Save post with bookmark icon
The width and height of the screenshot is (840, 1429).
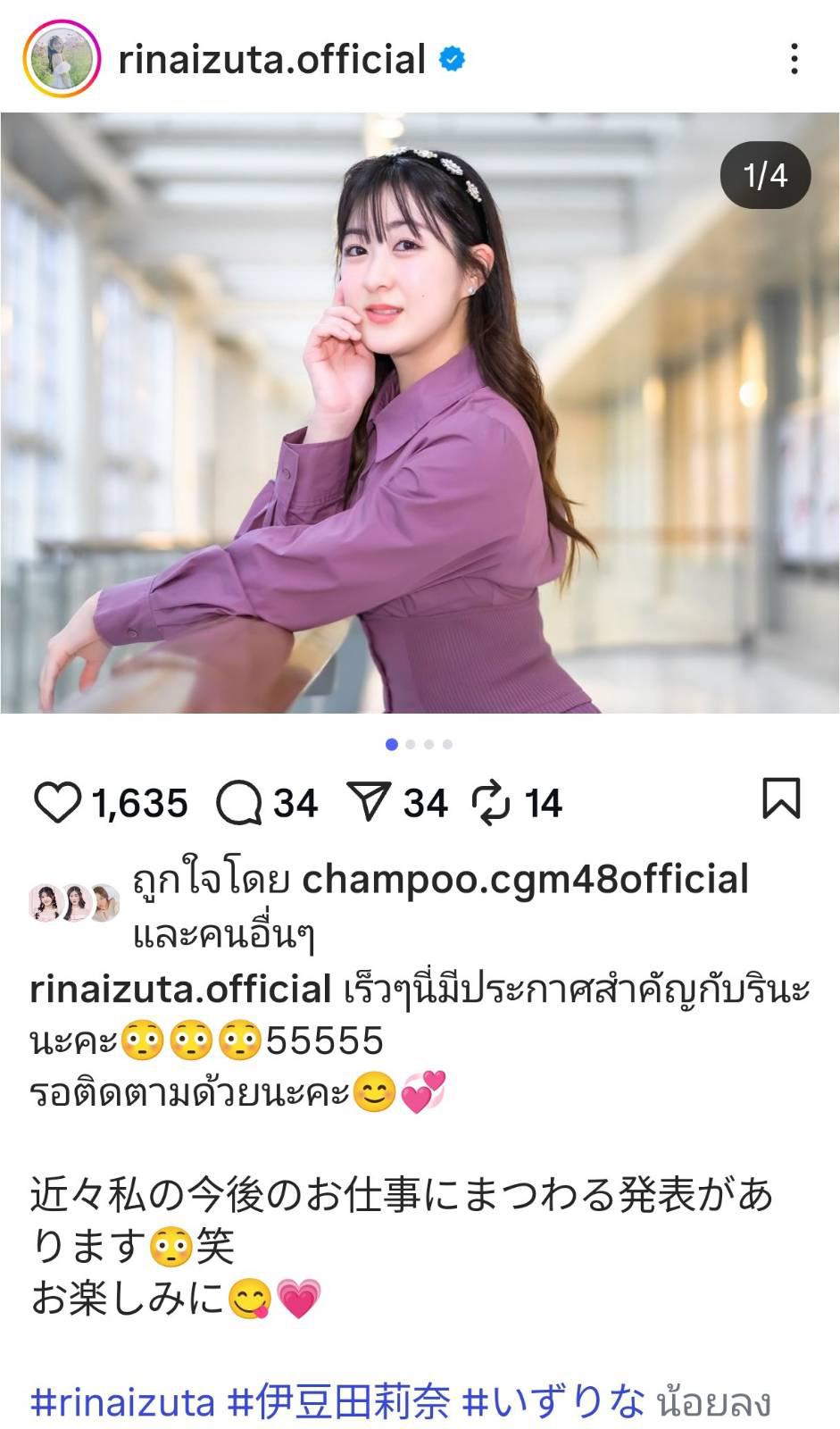tap(781, 798)
